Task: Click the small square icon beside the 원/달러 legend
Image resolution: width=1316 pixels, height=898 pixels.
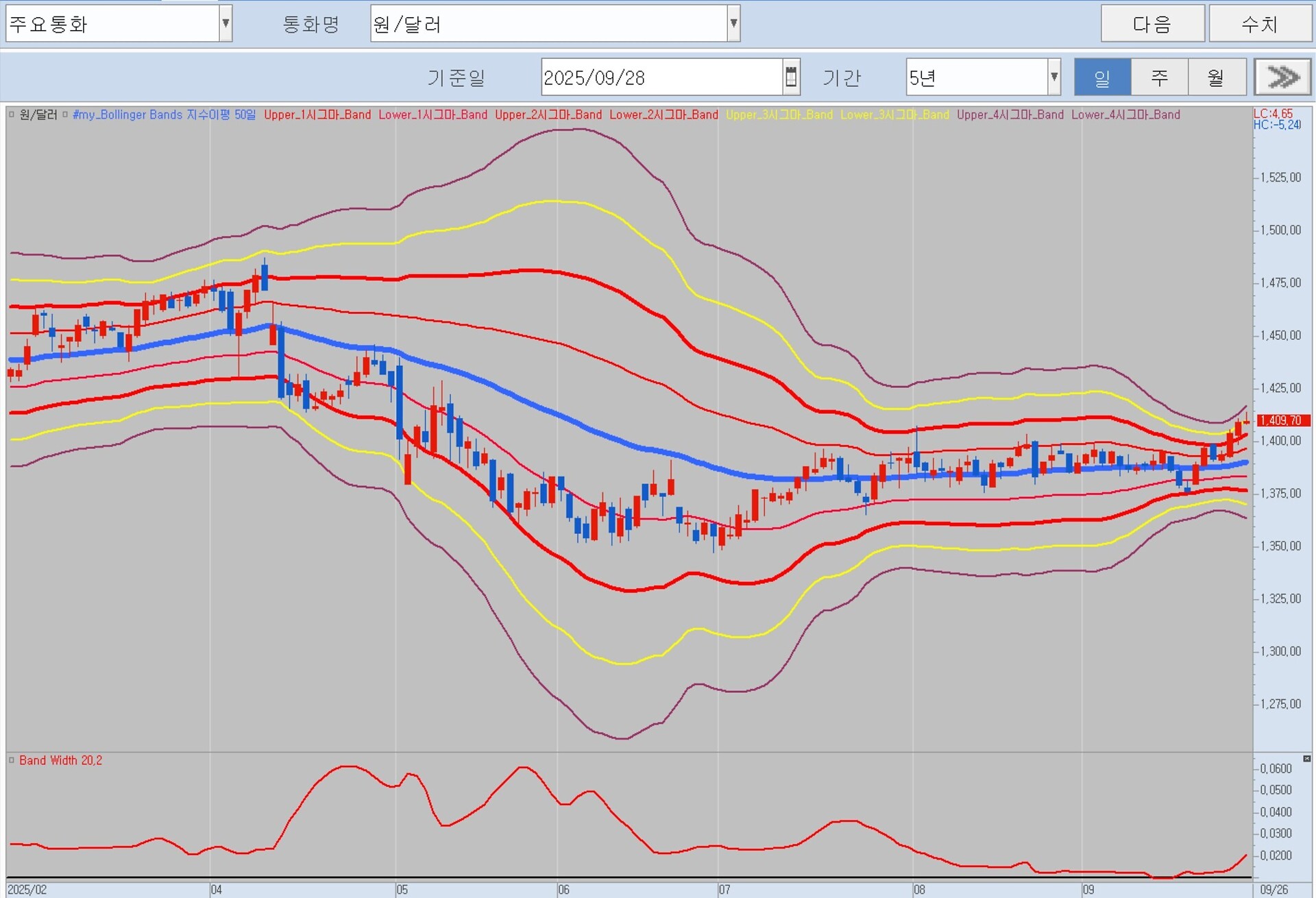Action: (12, 114)
